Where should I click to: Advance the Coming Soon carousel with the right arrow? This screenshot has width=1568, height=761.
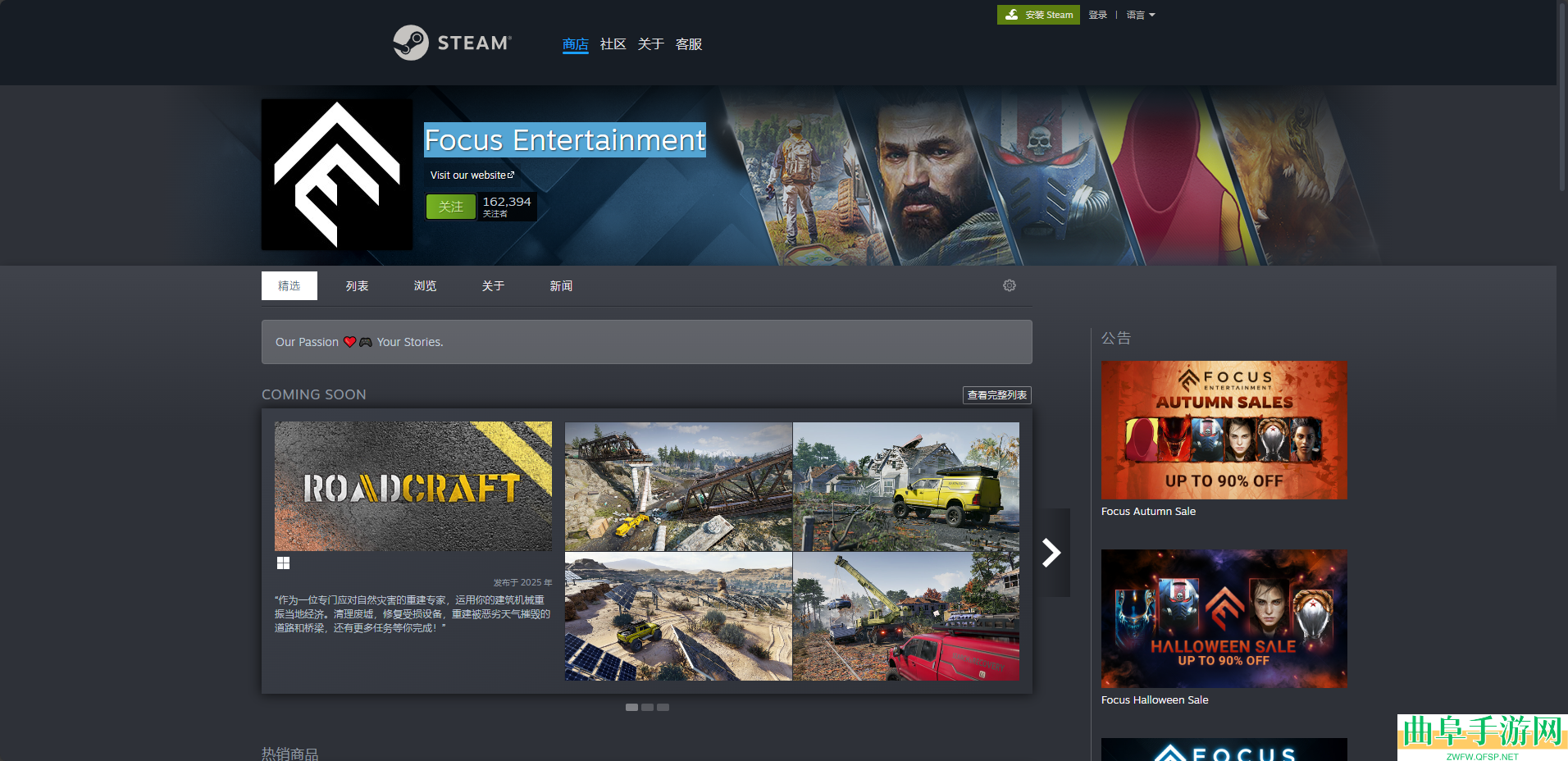[x=1051, y=552]
